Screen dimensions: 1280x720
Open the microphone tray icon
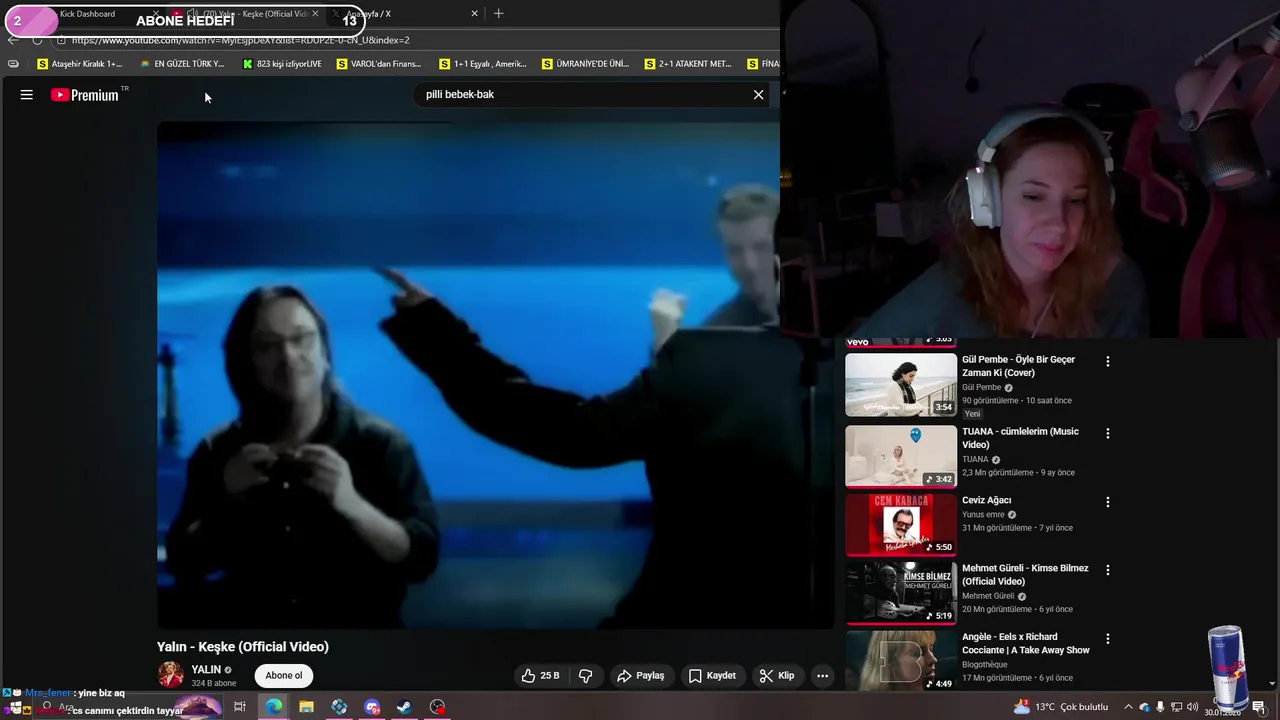pyautogui.click(x=1161, y=707)
